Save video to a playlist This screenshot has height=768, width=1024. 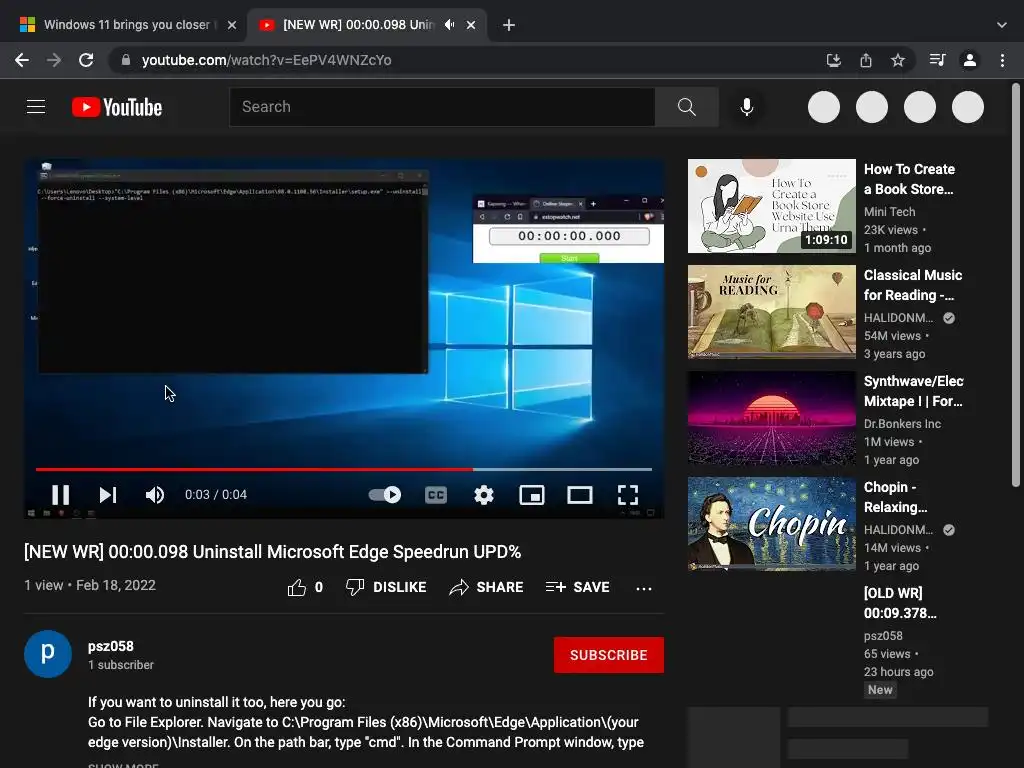577,587
